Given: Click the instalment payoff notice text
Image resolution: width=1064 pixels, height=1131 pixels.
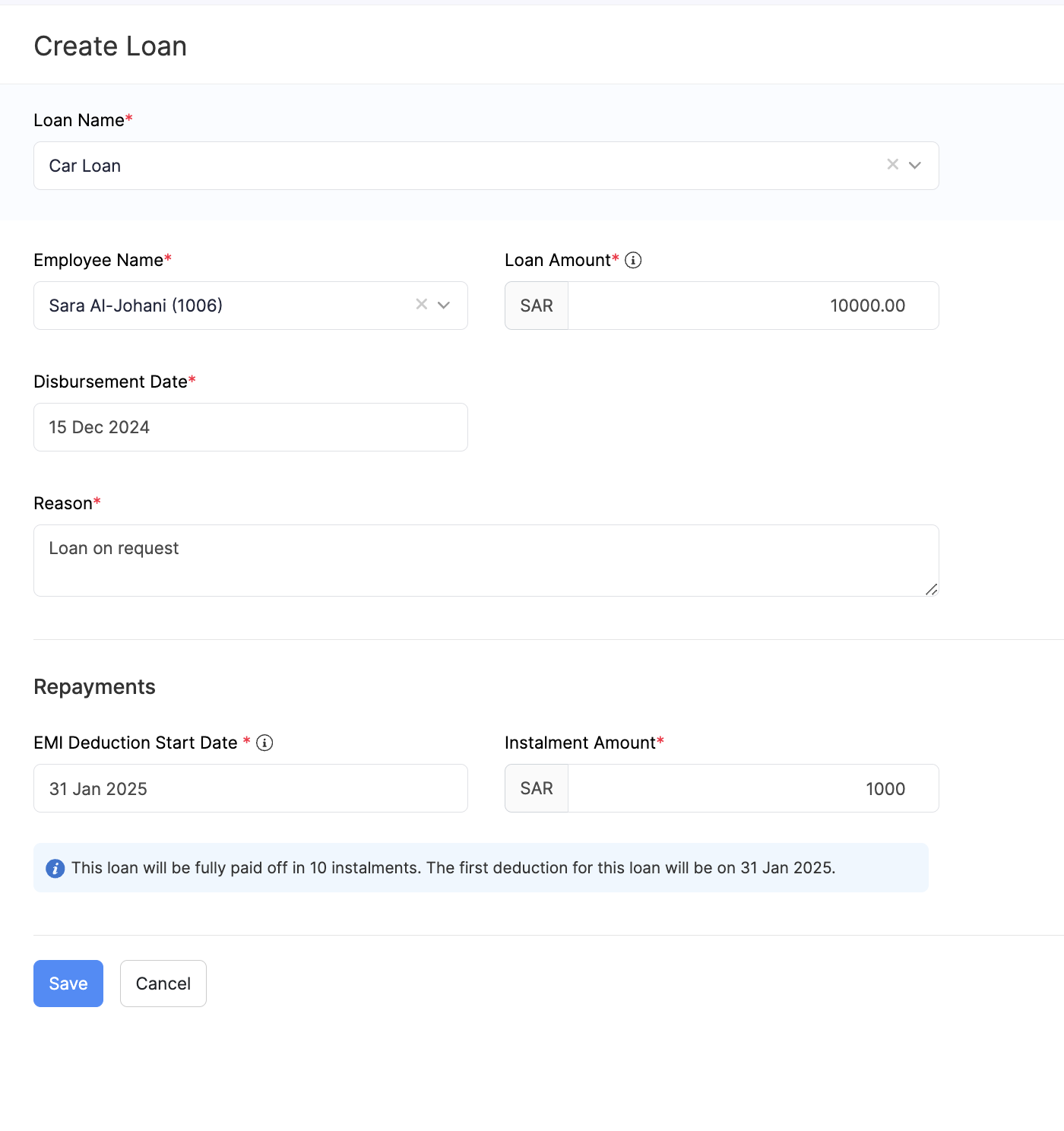Looking at the screenshot, I should coord(453,868).
